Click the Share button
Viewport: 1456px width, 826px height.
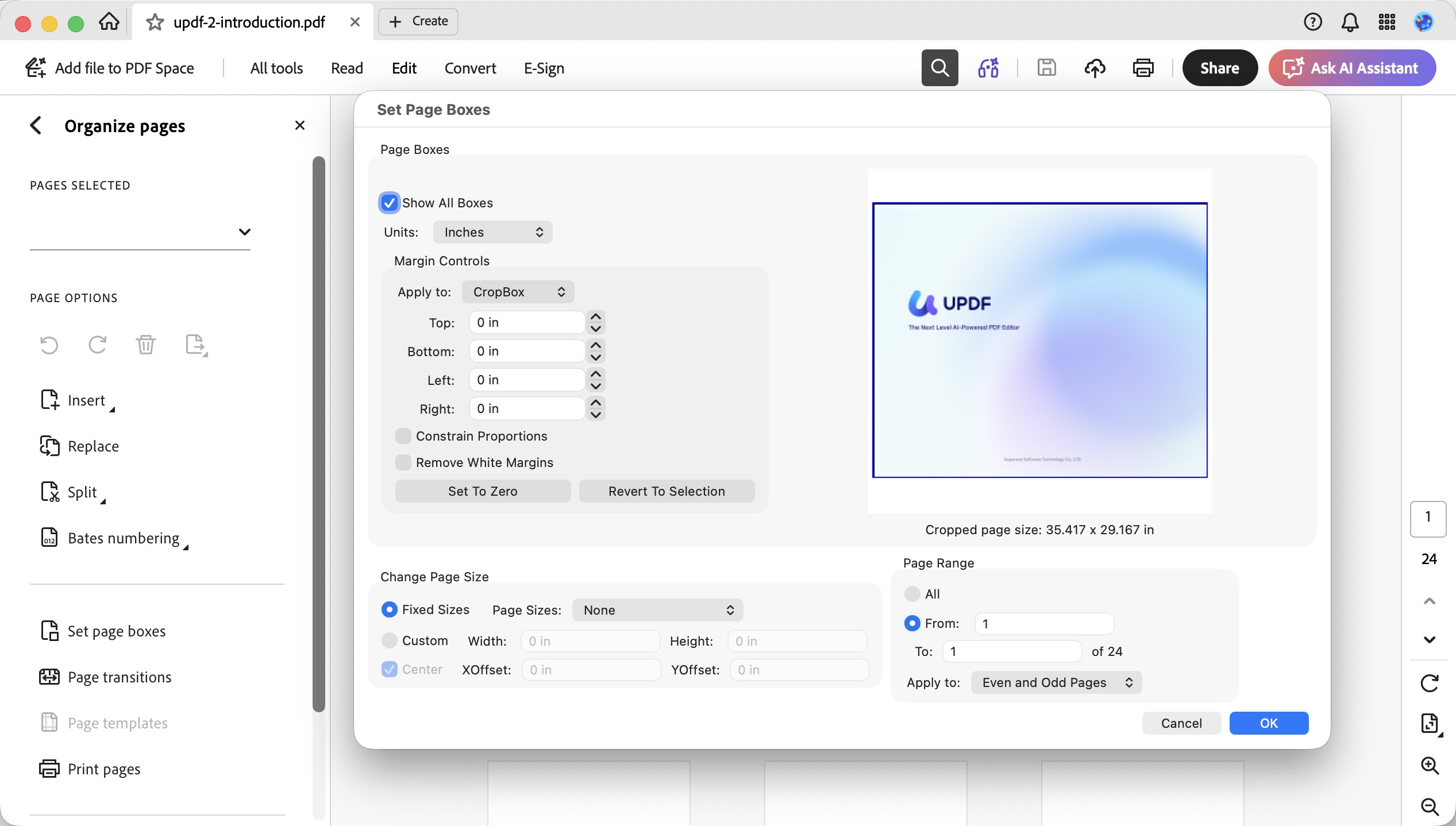(1220, 68)
